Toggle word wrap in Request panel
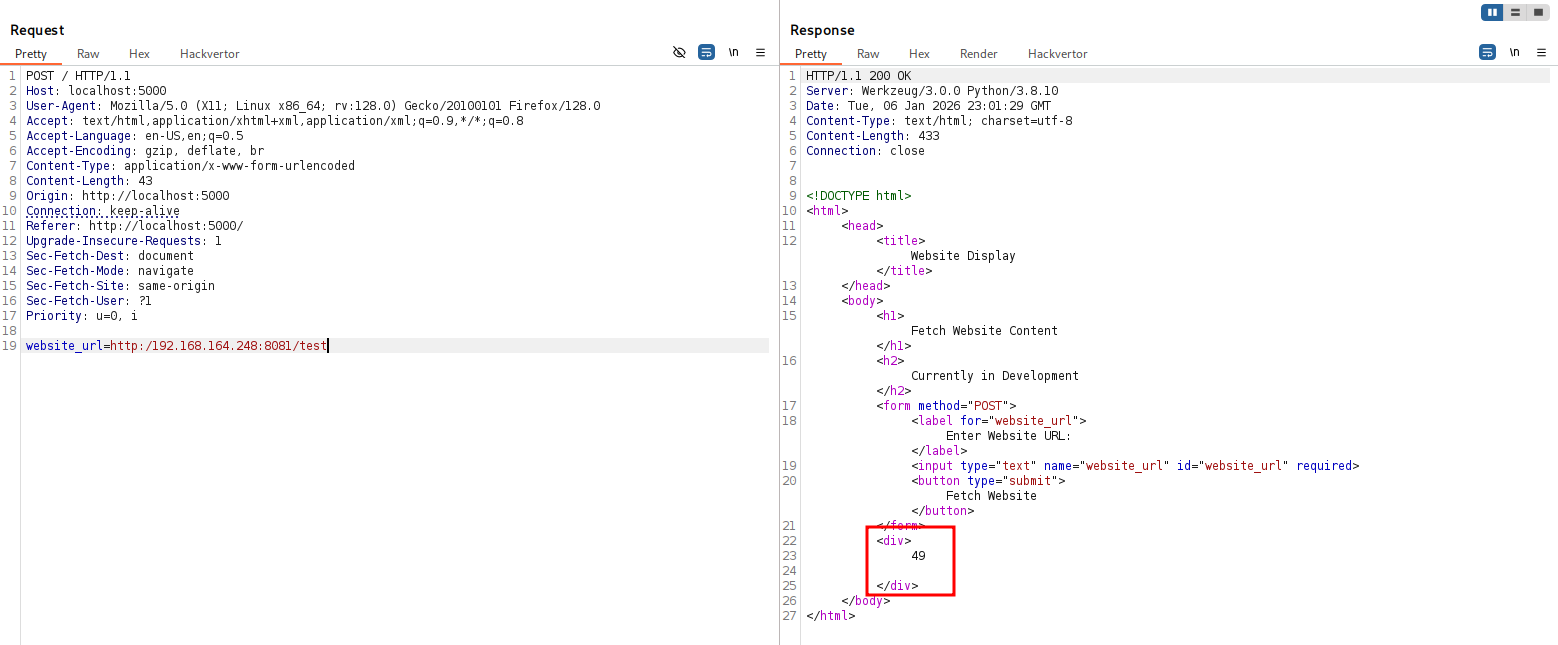The height and width of the screenshot is (645, 1558). coord(706,52)
